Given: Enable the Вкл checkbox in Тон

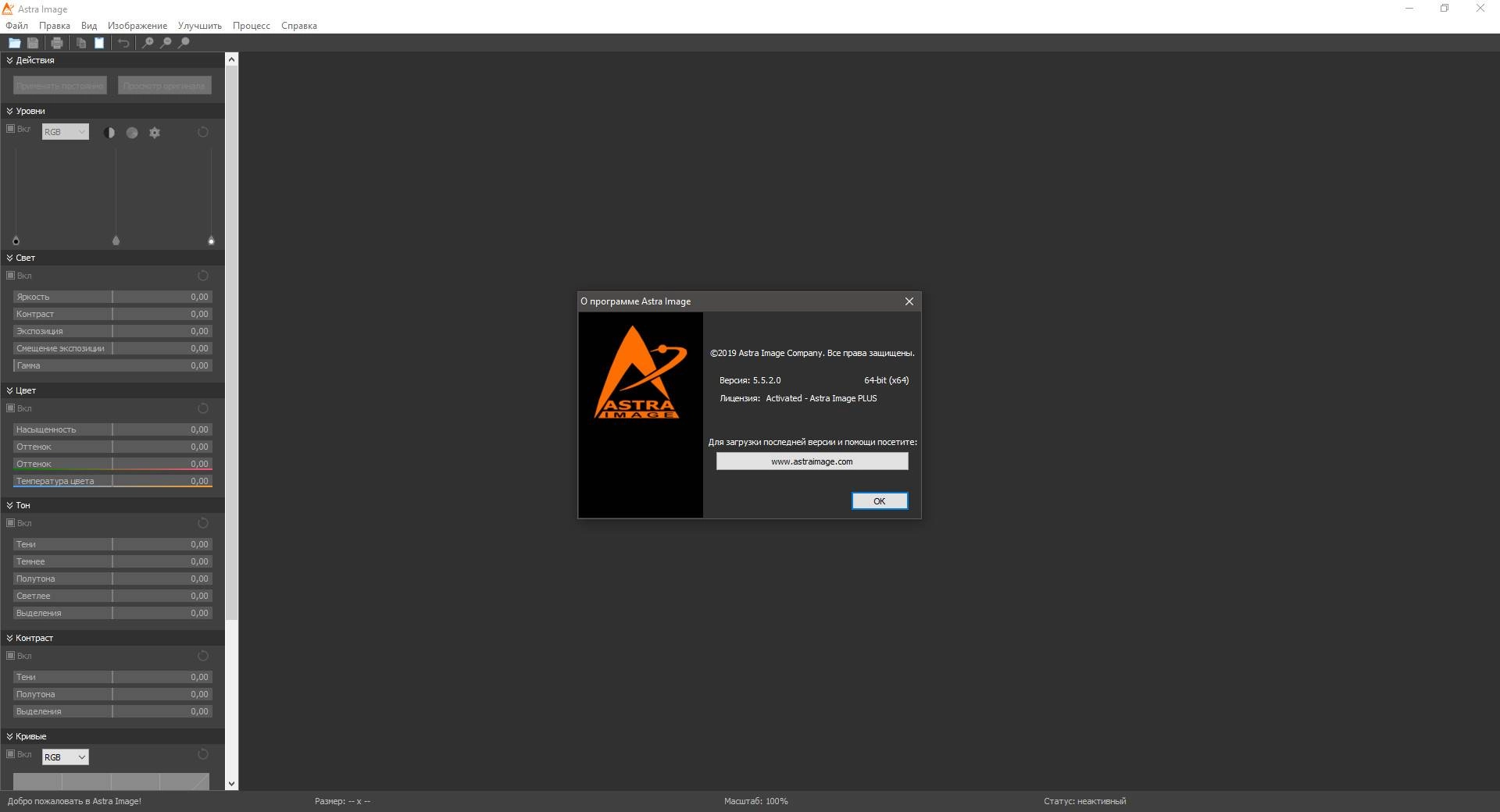Looking at the screenshot, I should 10,523.
